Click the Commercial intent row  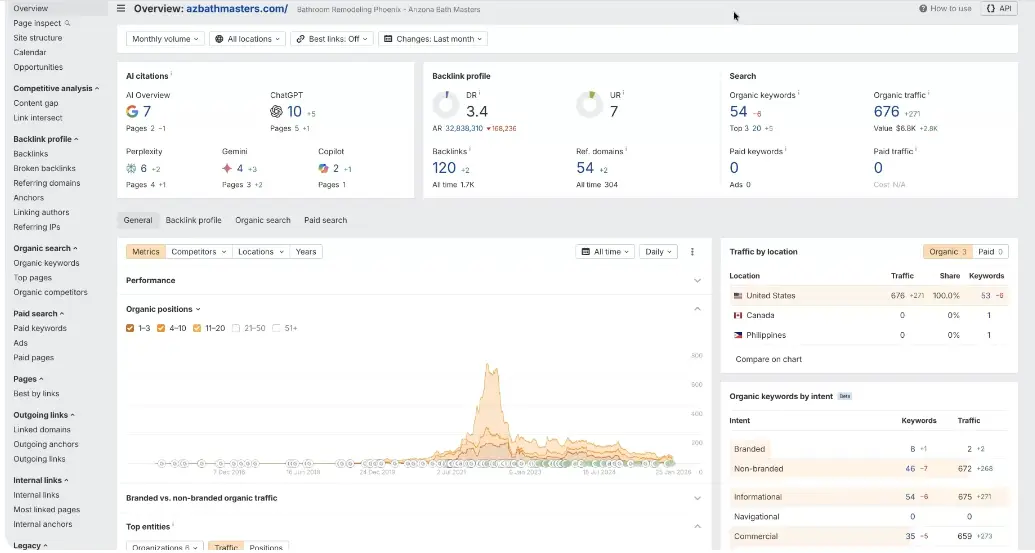tap(869, 536)
